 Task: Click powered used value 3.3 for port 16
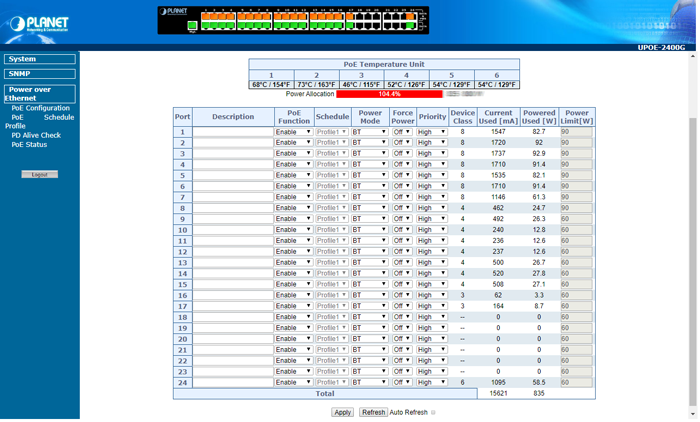pos(539,295)
